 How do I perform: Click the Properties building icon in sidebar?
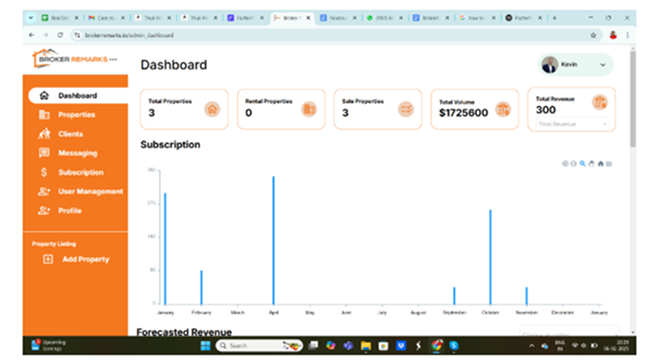tap(44, 114)
